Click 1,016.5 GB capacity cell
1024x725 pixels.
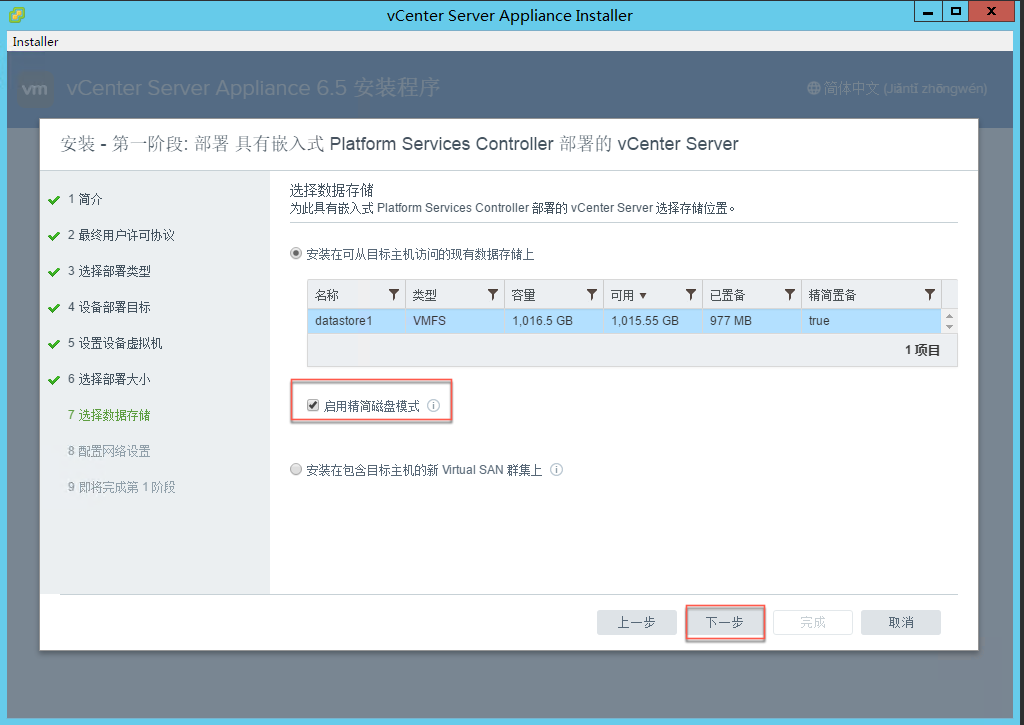tap(554, 321)
